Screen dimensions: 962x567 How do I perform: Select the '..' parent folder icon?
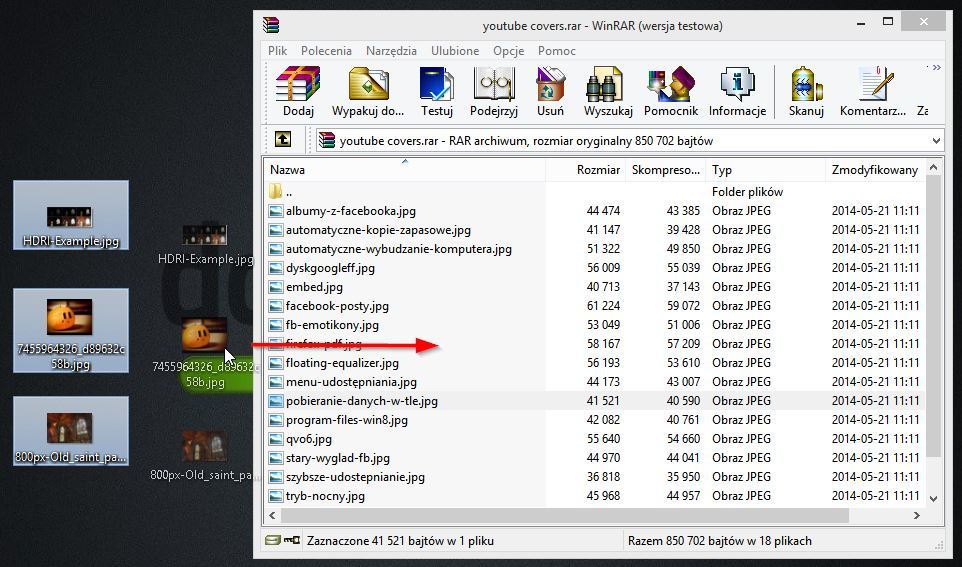(x=275, y=191)
